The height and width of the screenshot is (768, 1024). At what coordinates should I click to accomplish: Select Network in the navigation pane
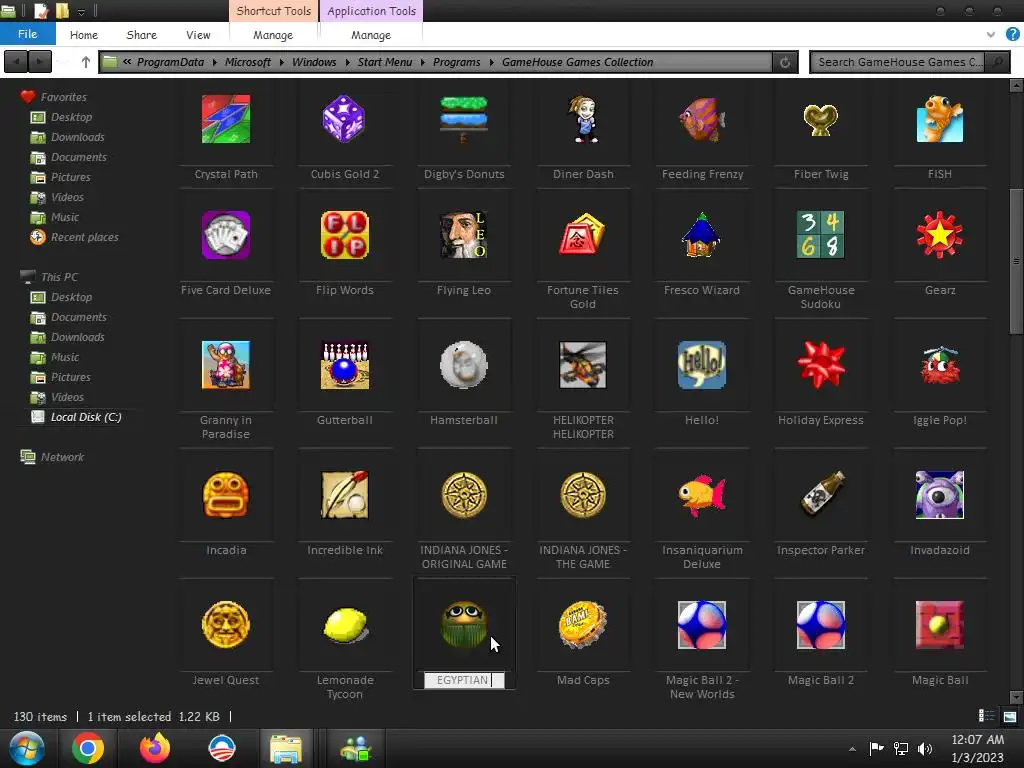coord(52,456)
